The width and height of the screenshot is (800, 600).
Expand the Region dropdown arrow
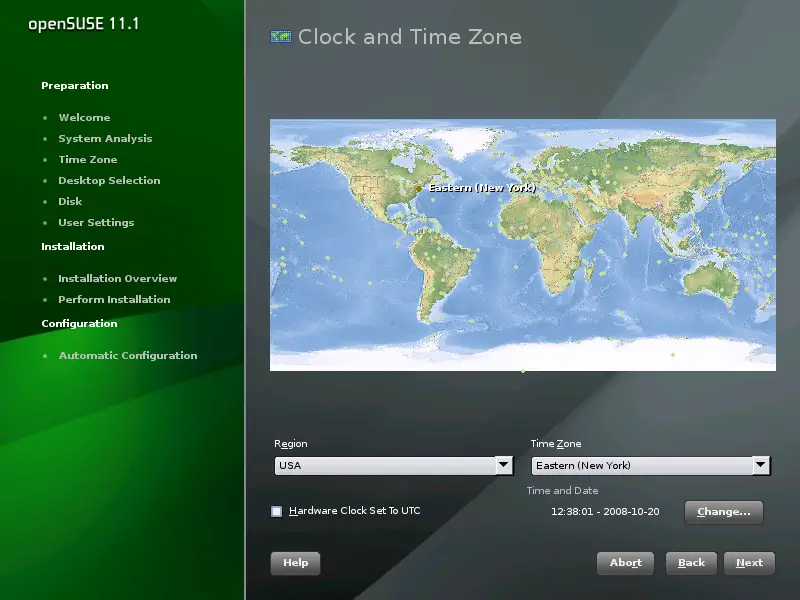[x=504, y=465]
